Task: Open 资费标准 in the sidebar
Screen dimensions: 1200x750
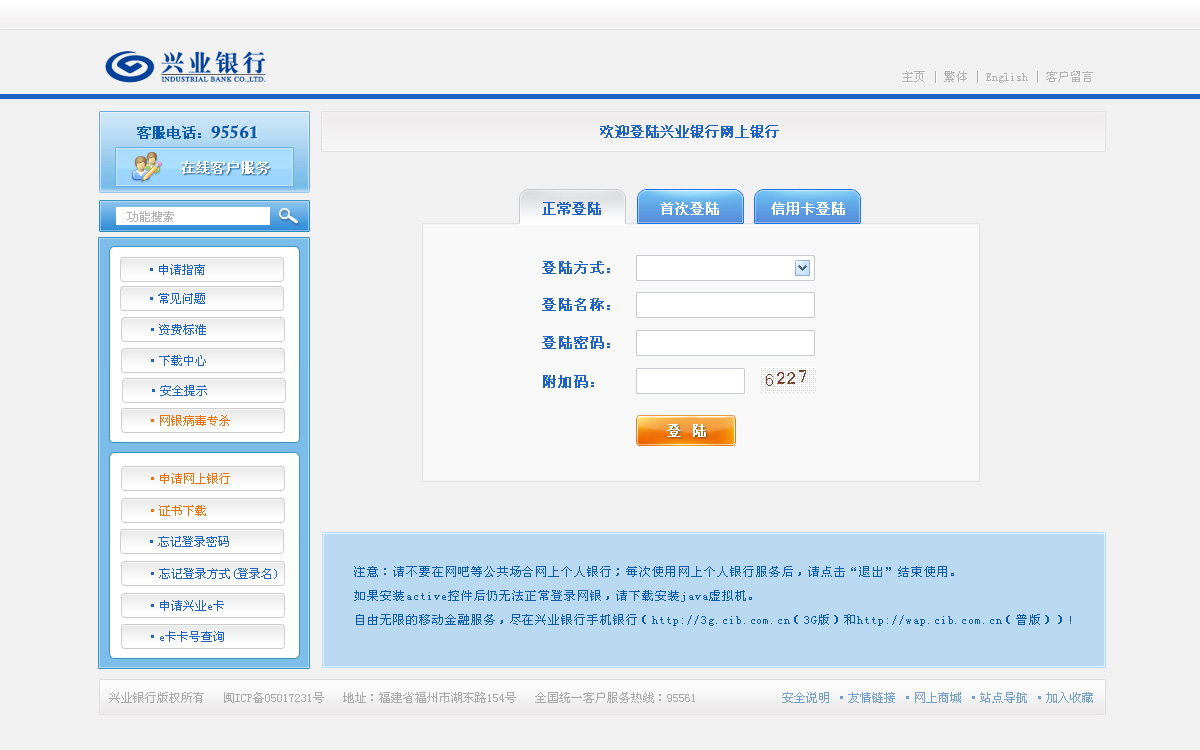Action: point(203,330)
